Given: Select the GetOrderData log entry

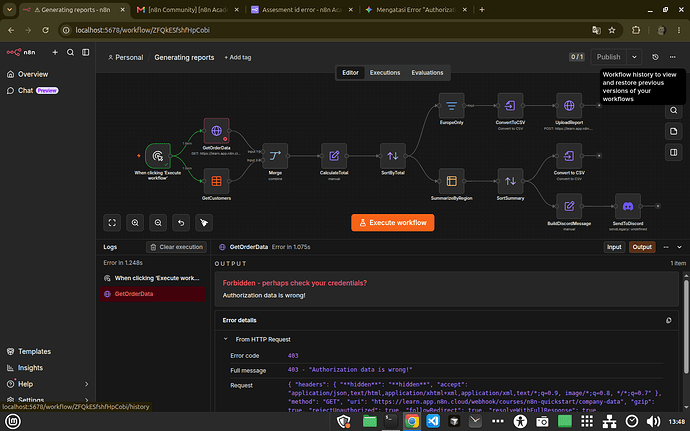Looking at the screenshot, I should pos(153,294).
